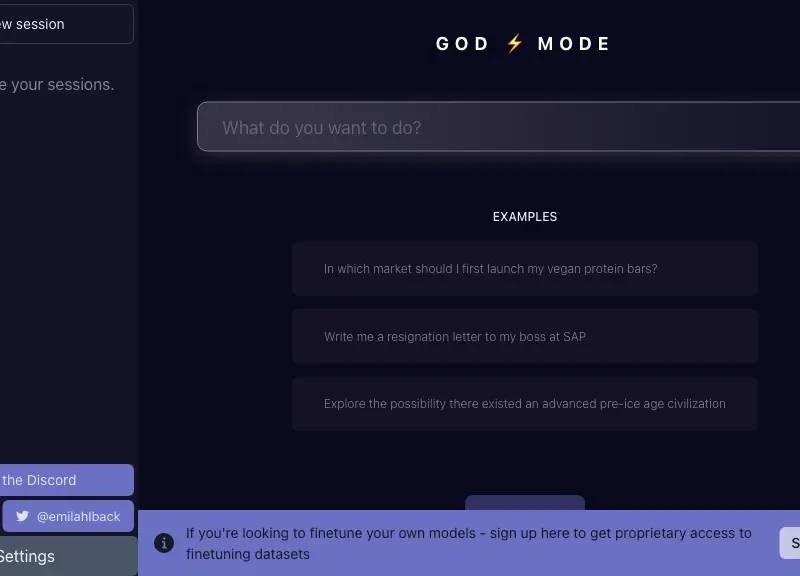Open the @emilahlback Twitter profile link
Viewport: 800px width, 576px height.
pyautogui.click(x=67, y=516)
